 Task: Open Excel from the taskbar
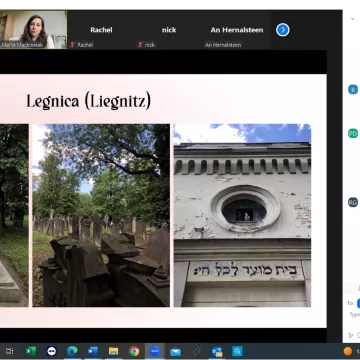pos(31,351)
